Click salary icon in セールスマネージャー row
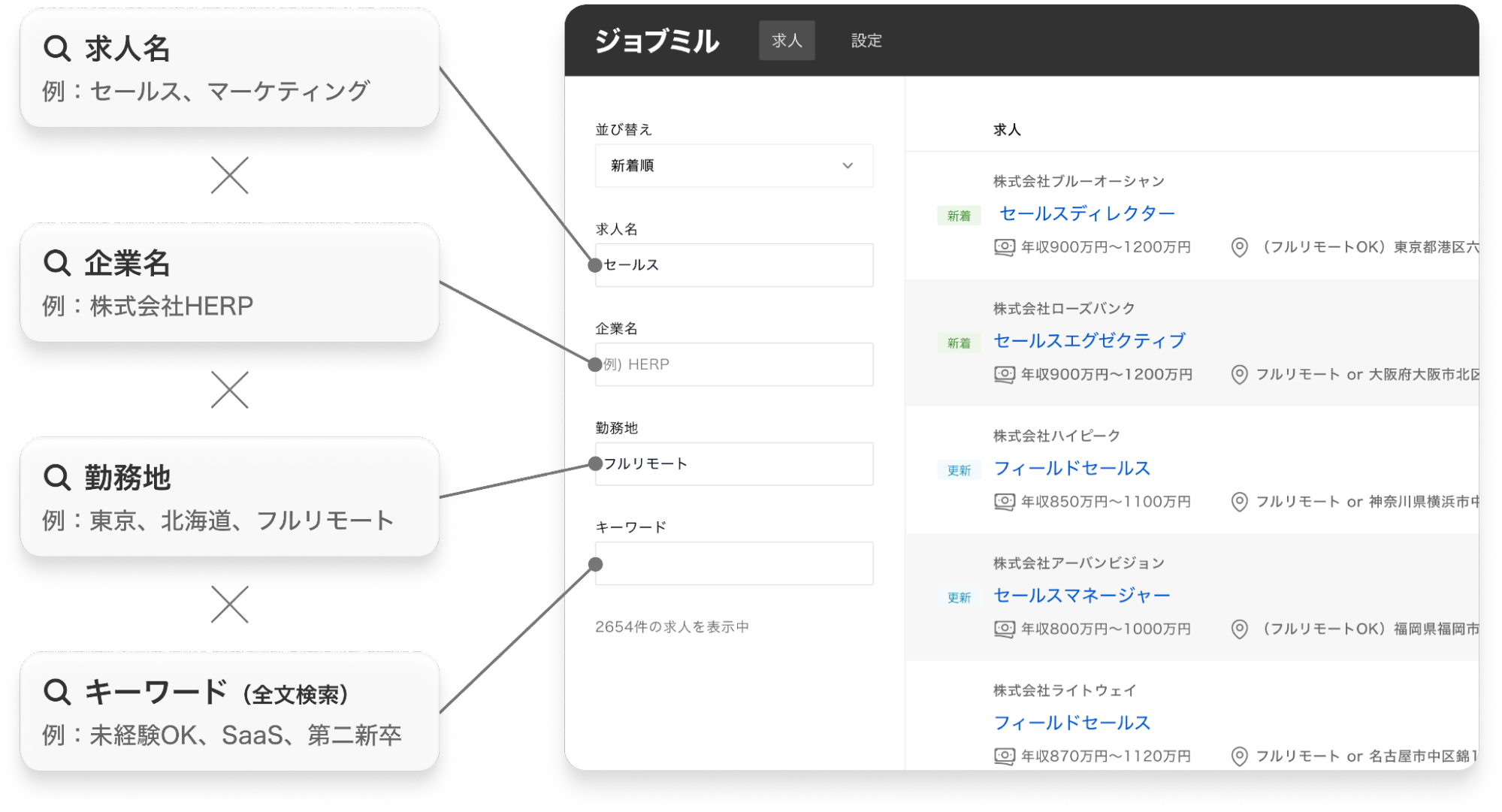 (x=1004, y=629)
